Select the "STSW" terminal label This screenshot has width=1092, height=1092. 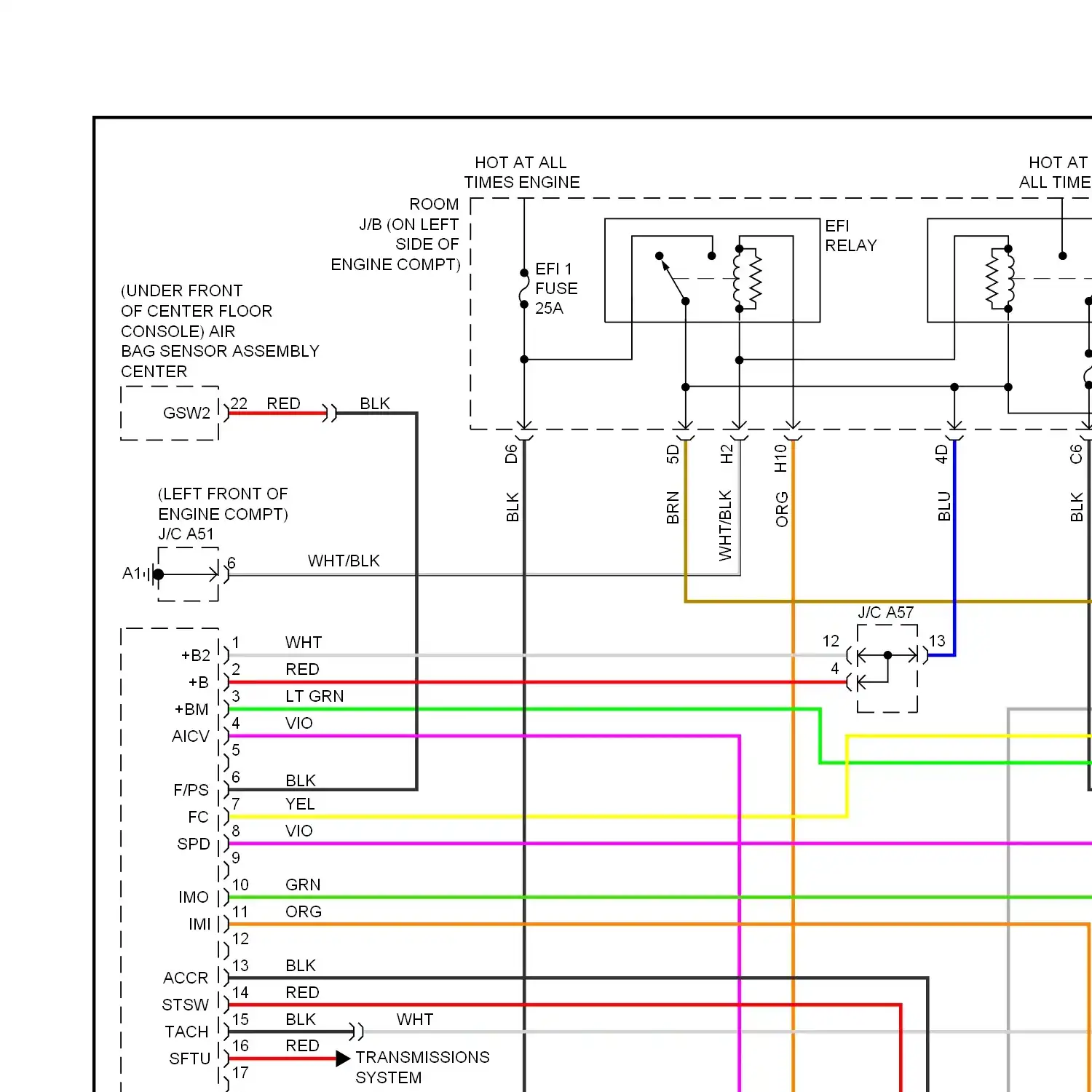click(x=186, y=1005)
